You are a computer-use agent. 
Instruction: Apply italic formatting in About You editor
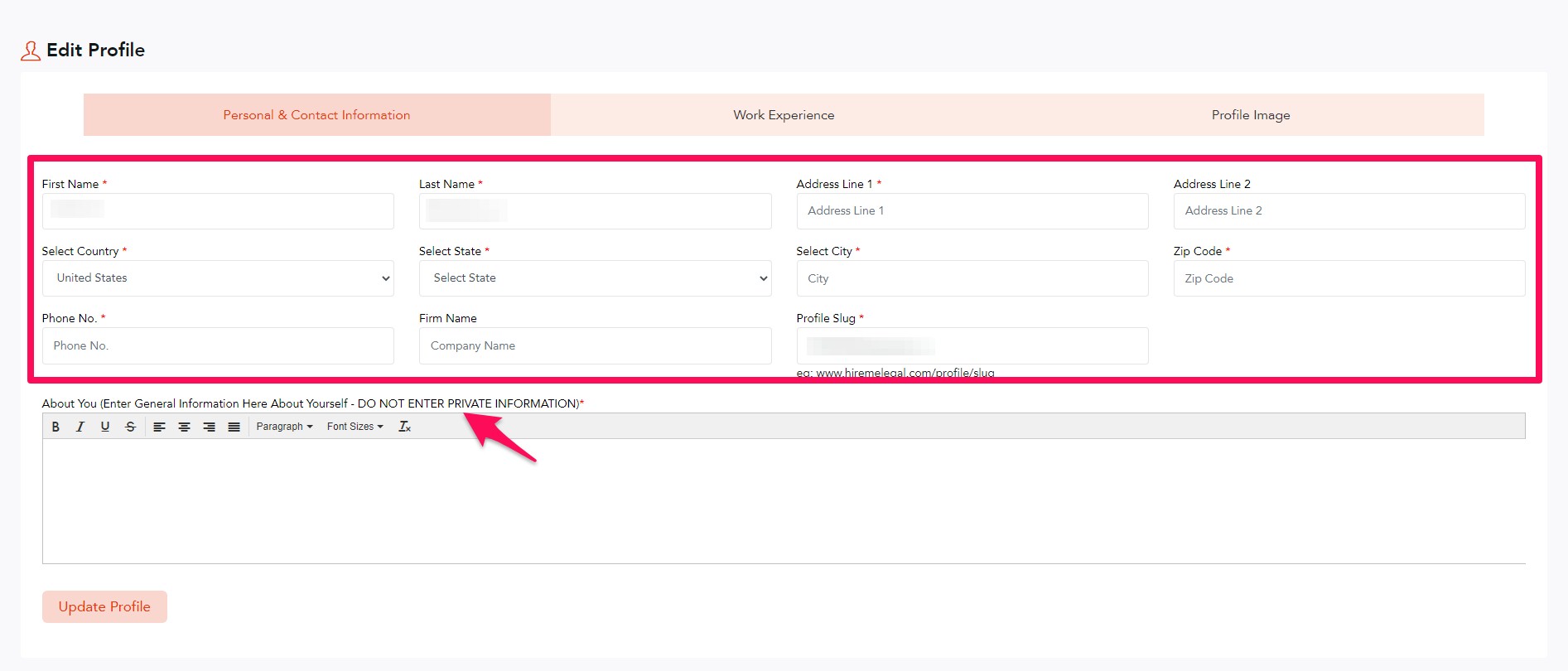click(80, 427)
